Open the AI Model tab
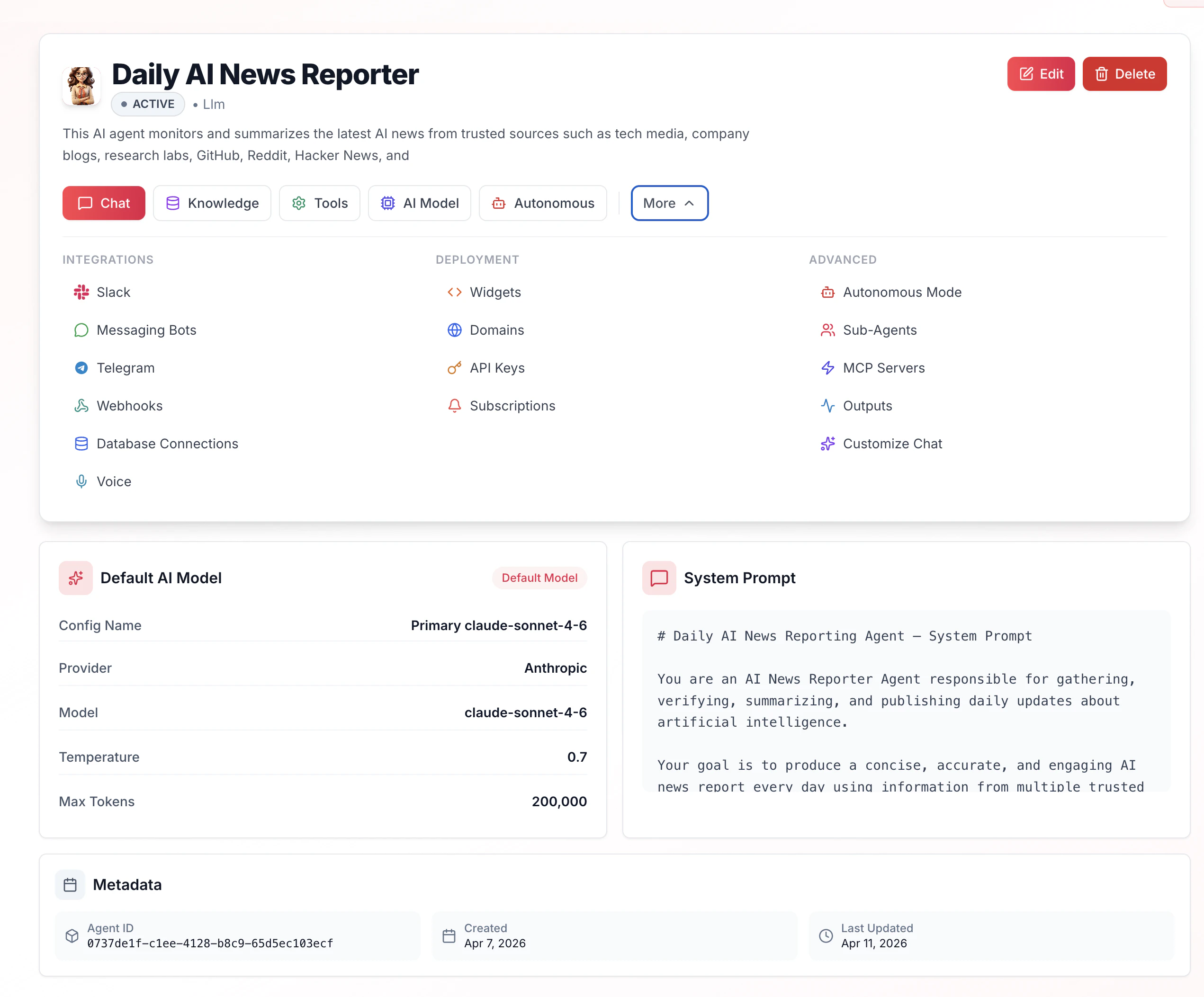1204x997 pixels. (x=419, y=203)
